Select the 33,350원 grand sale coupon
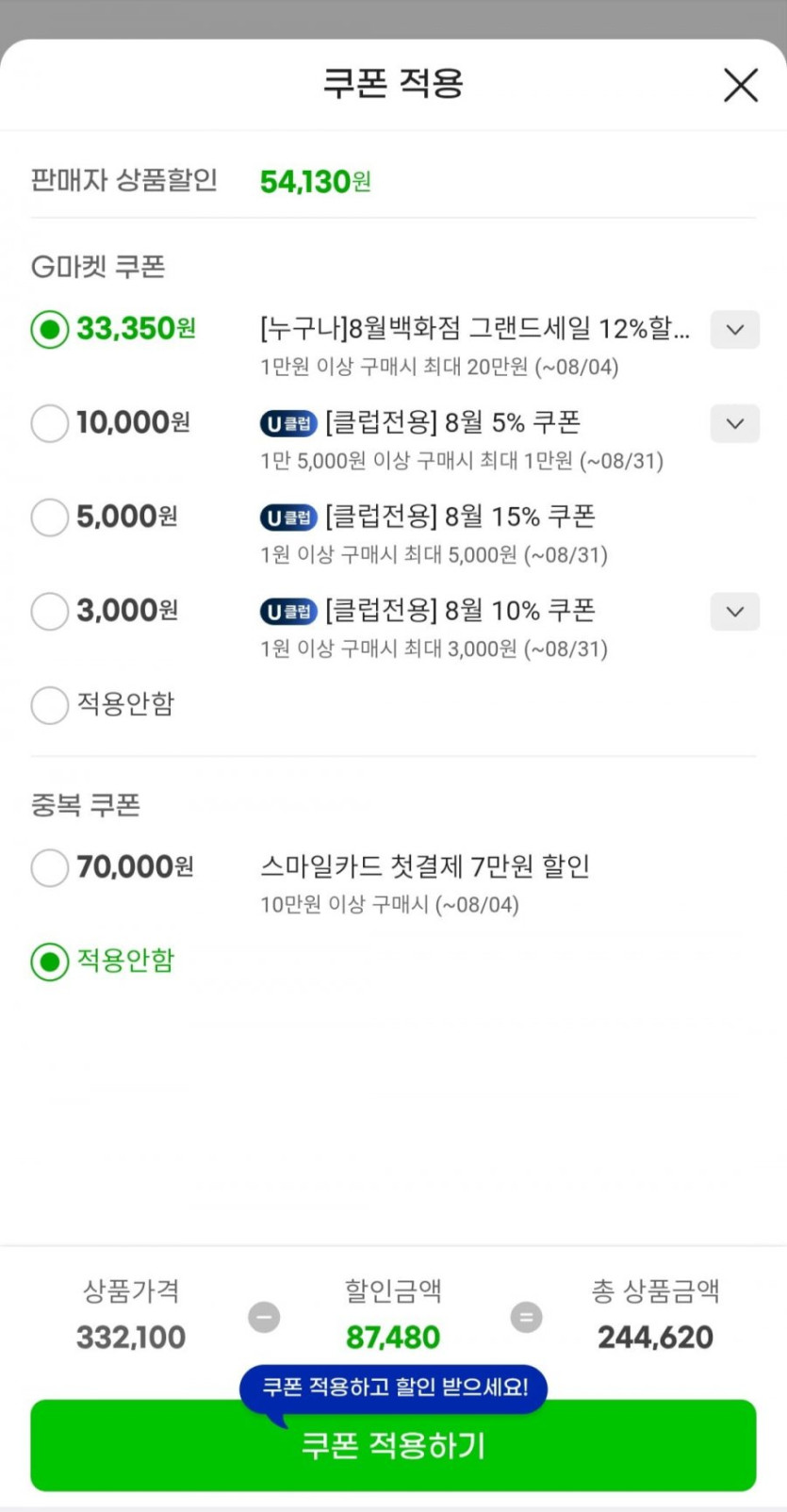The image size is (787, 1512). [50, 330]
